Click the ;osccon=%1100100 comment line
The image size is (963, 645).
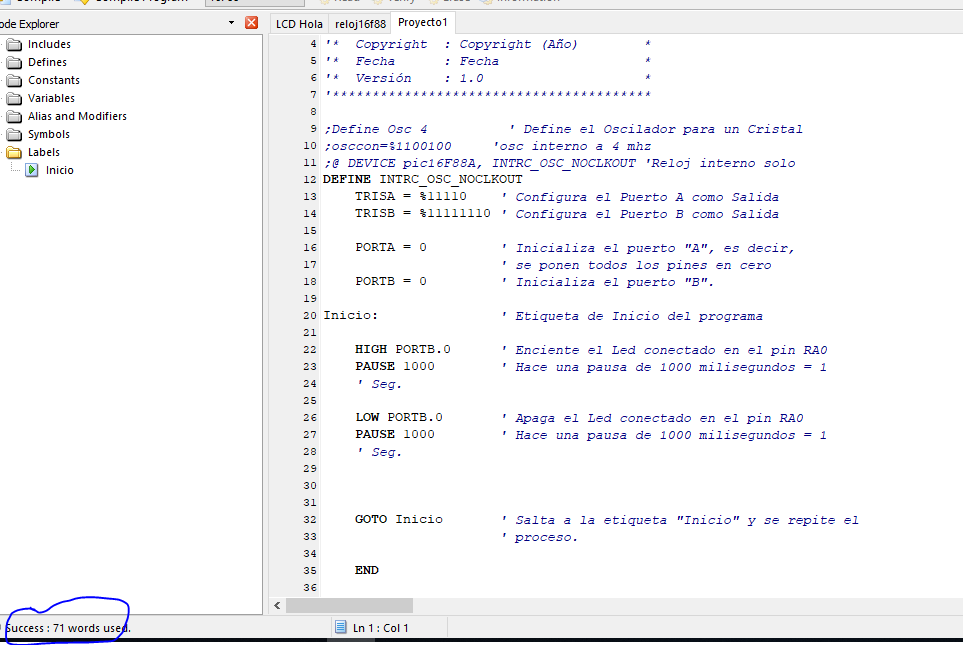[388, 146]
